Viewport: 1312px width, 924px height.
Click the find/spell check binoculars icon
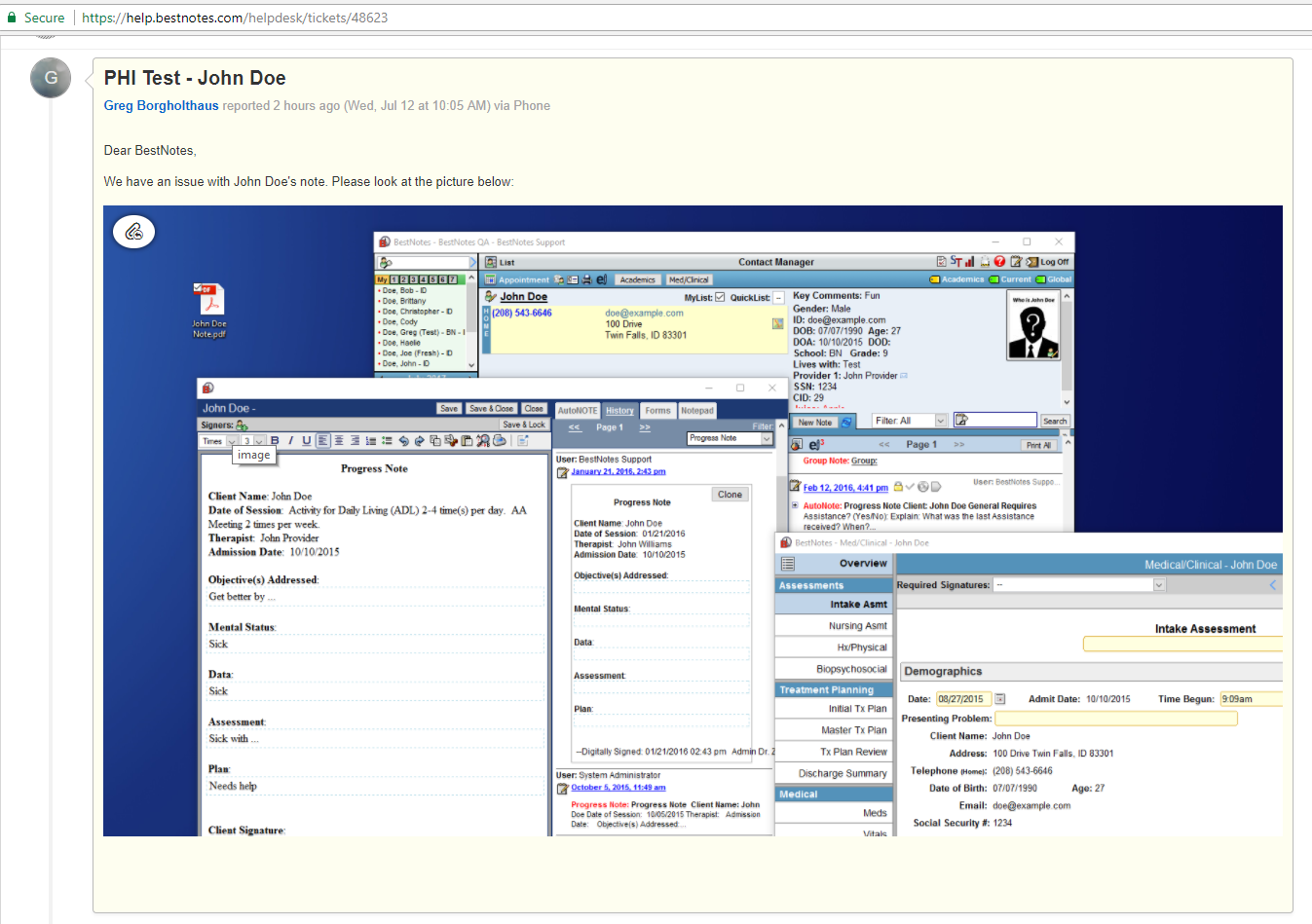pos(483,441)
